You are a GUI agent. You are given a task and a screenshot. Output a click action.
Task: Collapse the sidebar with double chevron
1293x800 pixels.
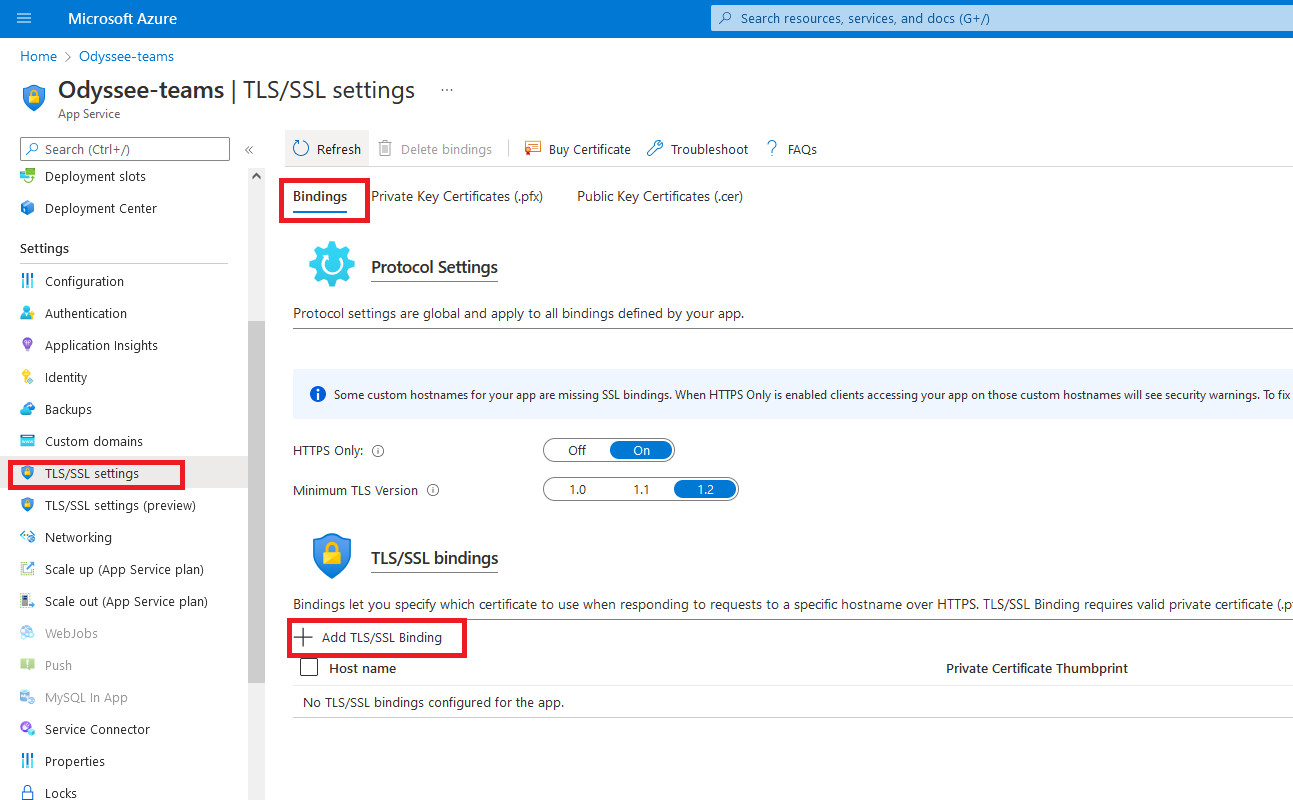(x=249, y=150)
